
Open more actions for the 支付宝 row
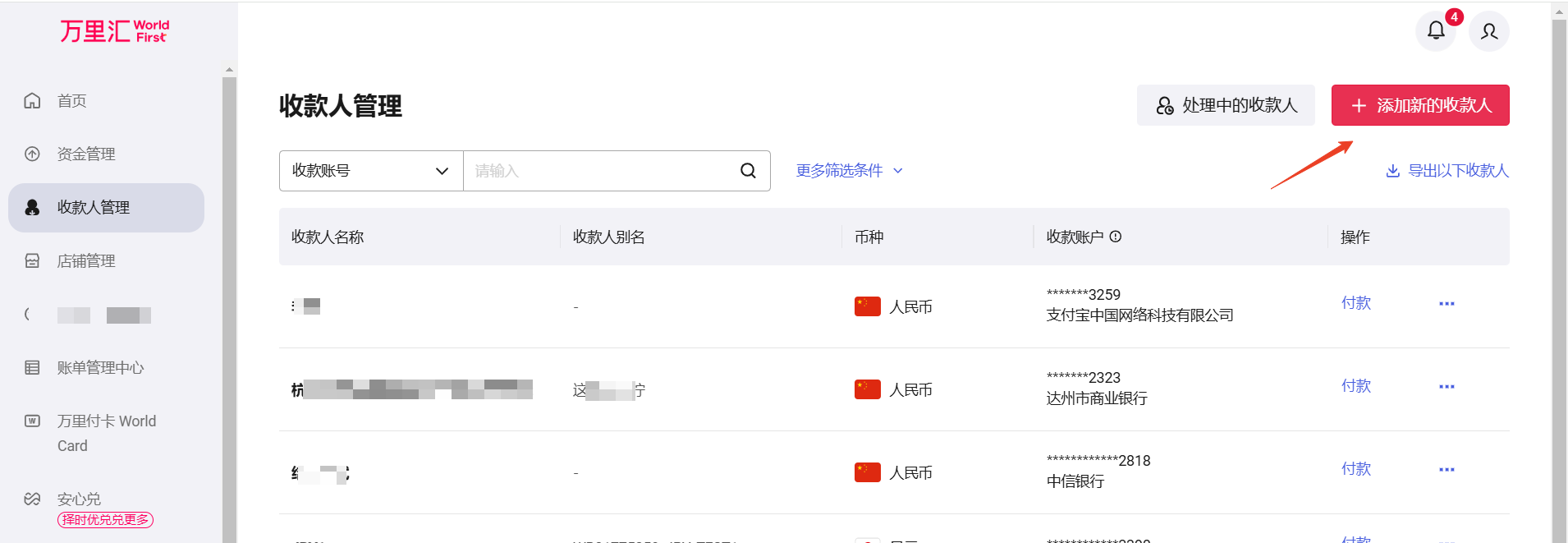point(1447,304)
